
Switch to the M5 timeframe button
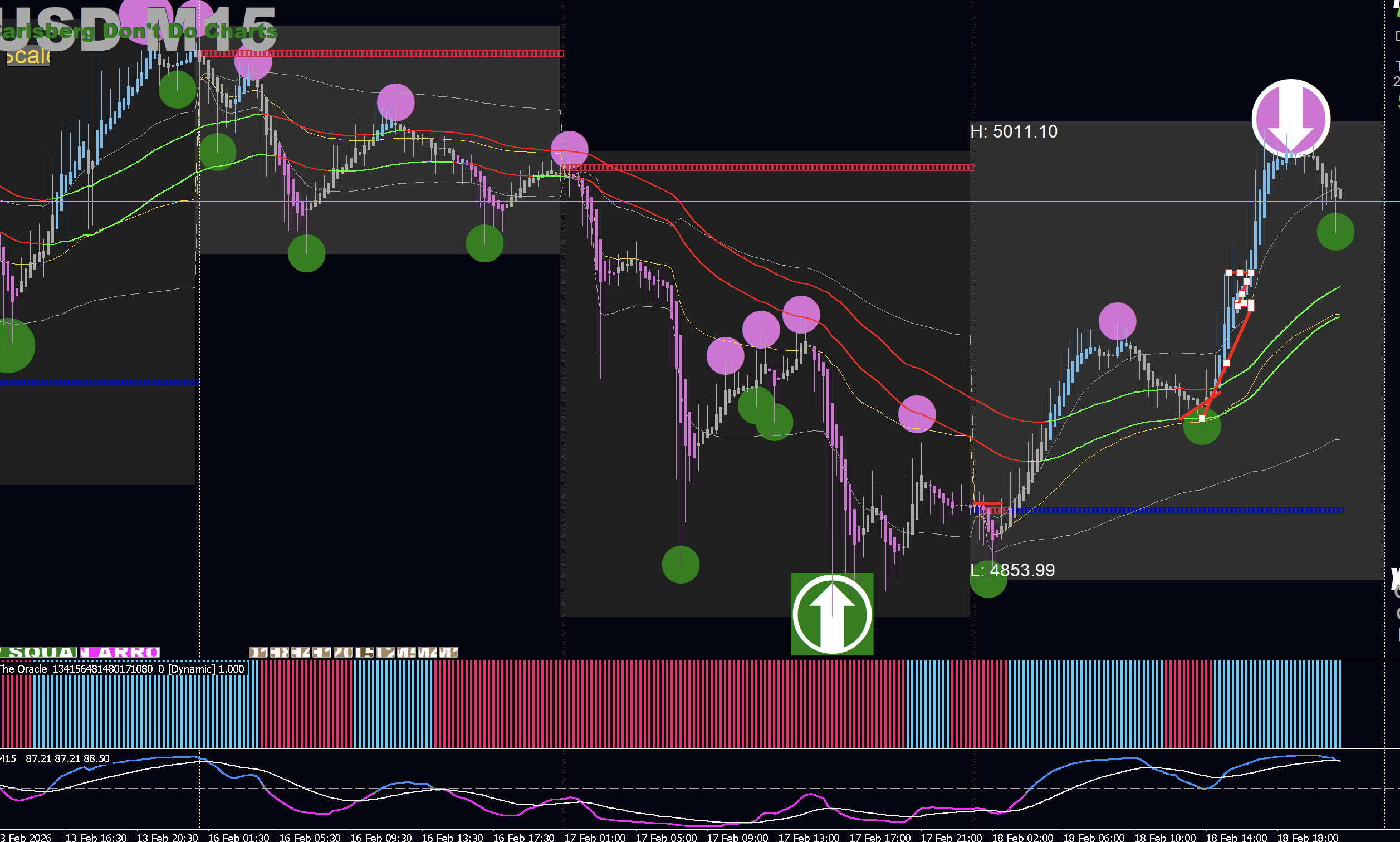(407, 653)
